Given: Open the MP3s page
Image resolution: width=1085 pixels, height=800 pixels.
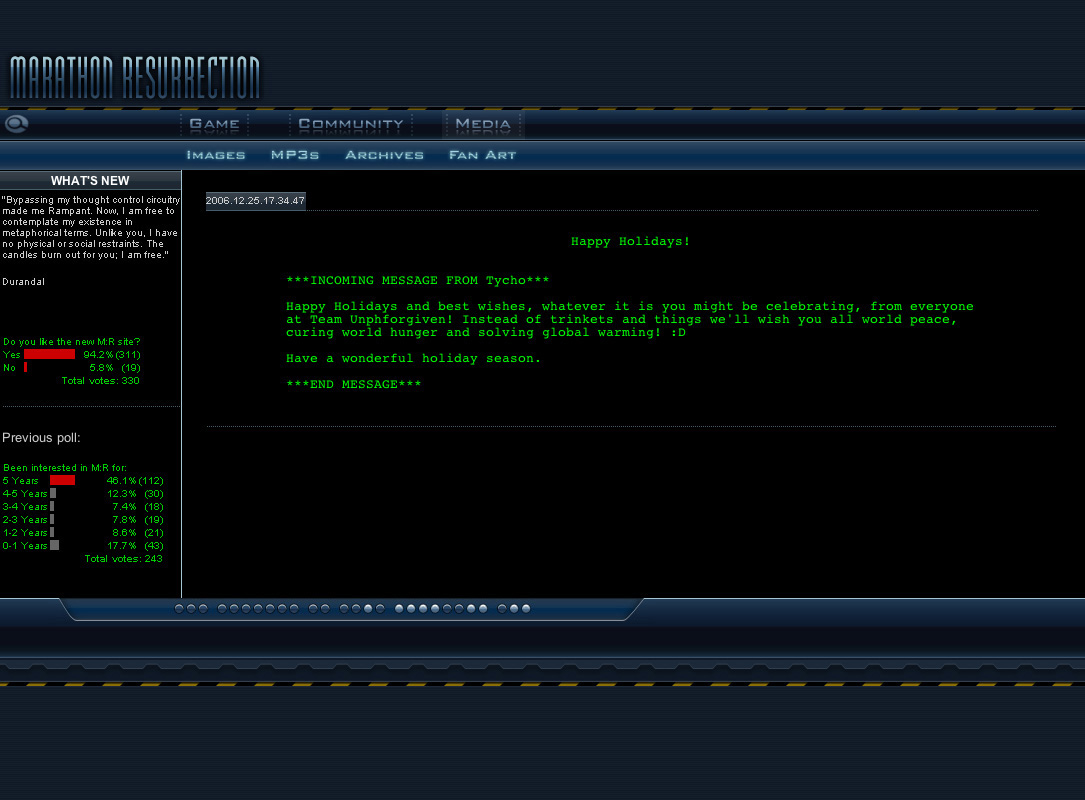Looking at the screenshot, I should point(295,155).
